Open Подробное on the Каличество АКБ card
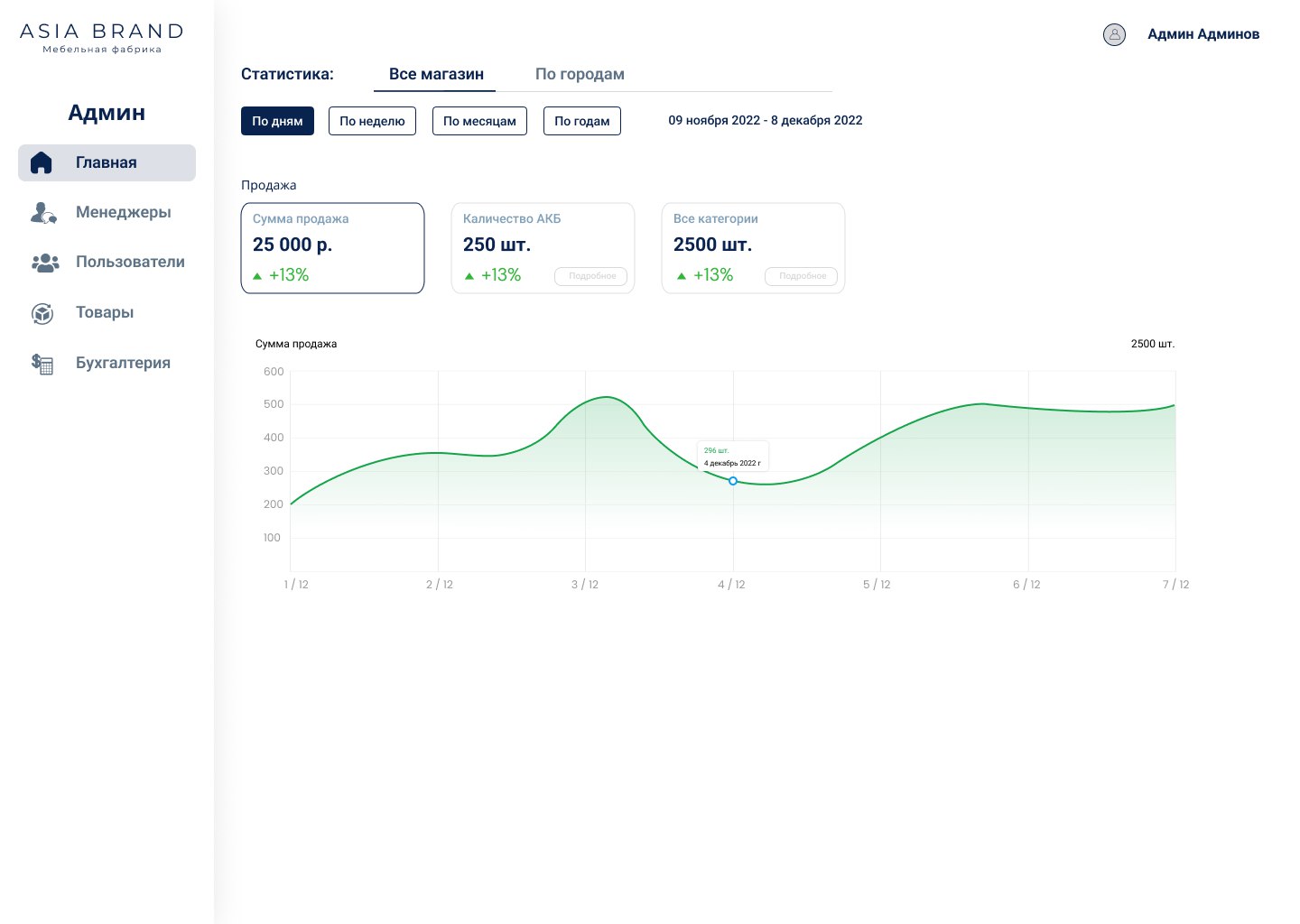 591,276
